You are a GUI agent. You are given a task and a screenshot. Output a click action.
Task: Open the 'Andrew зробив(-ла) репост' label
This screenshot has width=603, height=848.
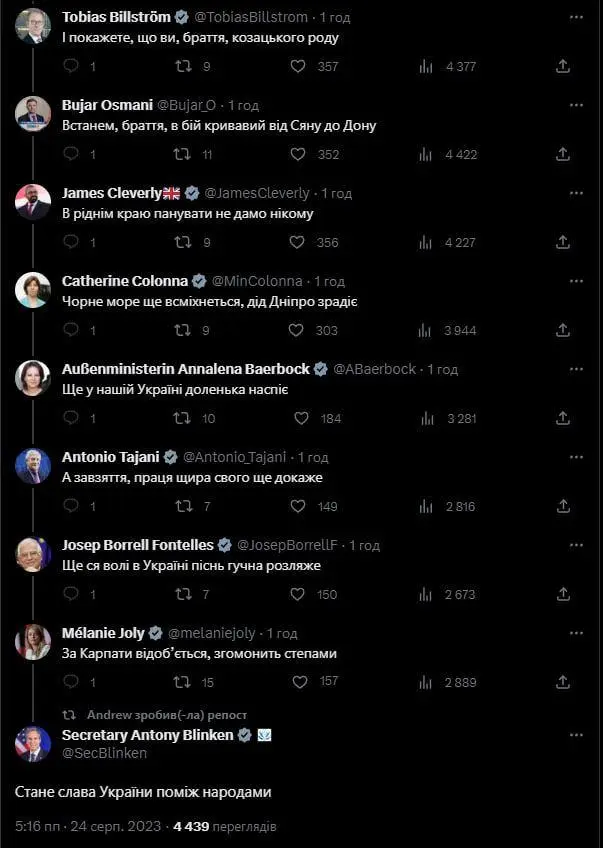166,715
